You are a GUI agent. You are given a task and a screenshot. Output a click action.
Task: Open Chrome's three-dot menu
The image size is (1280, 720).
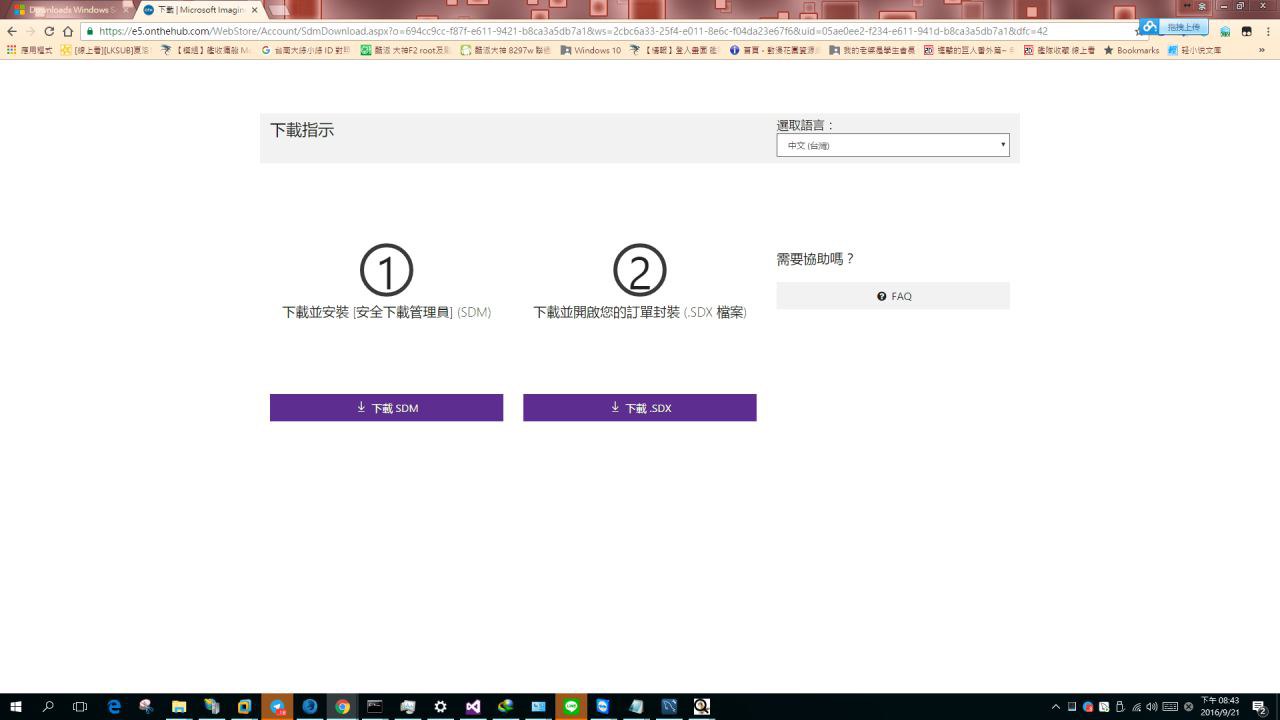pos(1268,31)
